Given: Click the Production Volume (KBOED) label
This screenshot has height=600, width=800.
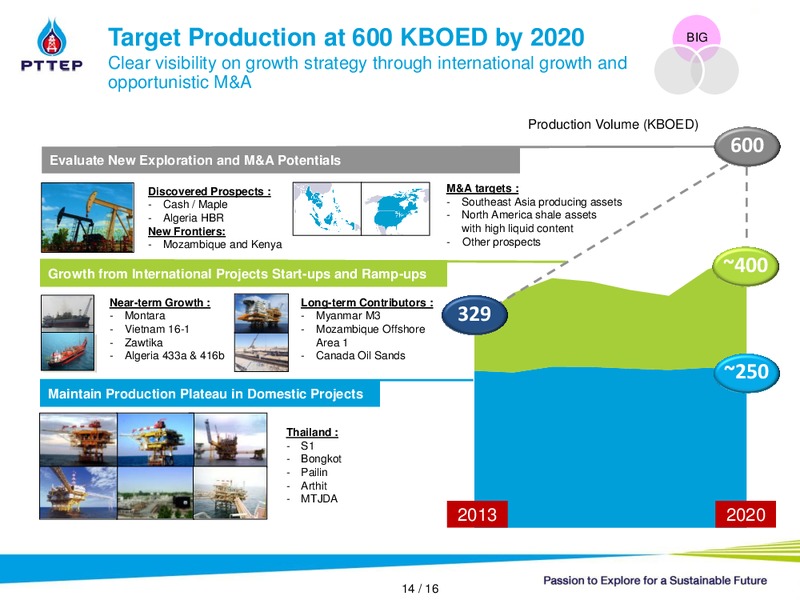Looking at the screenshot, I should click(x=613, y=124).
